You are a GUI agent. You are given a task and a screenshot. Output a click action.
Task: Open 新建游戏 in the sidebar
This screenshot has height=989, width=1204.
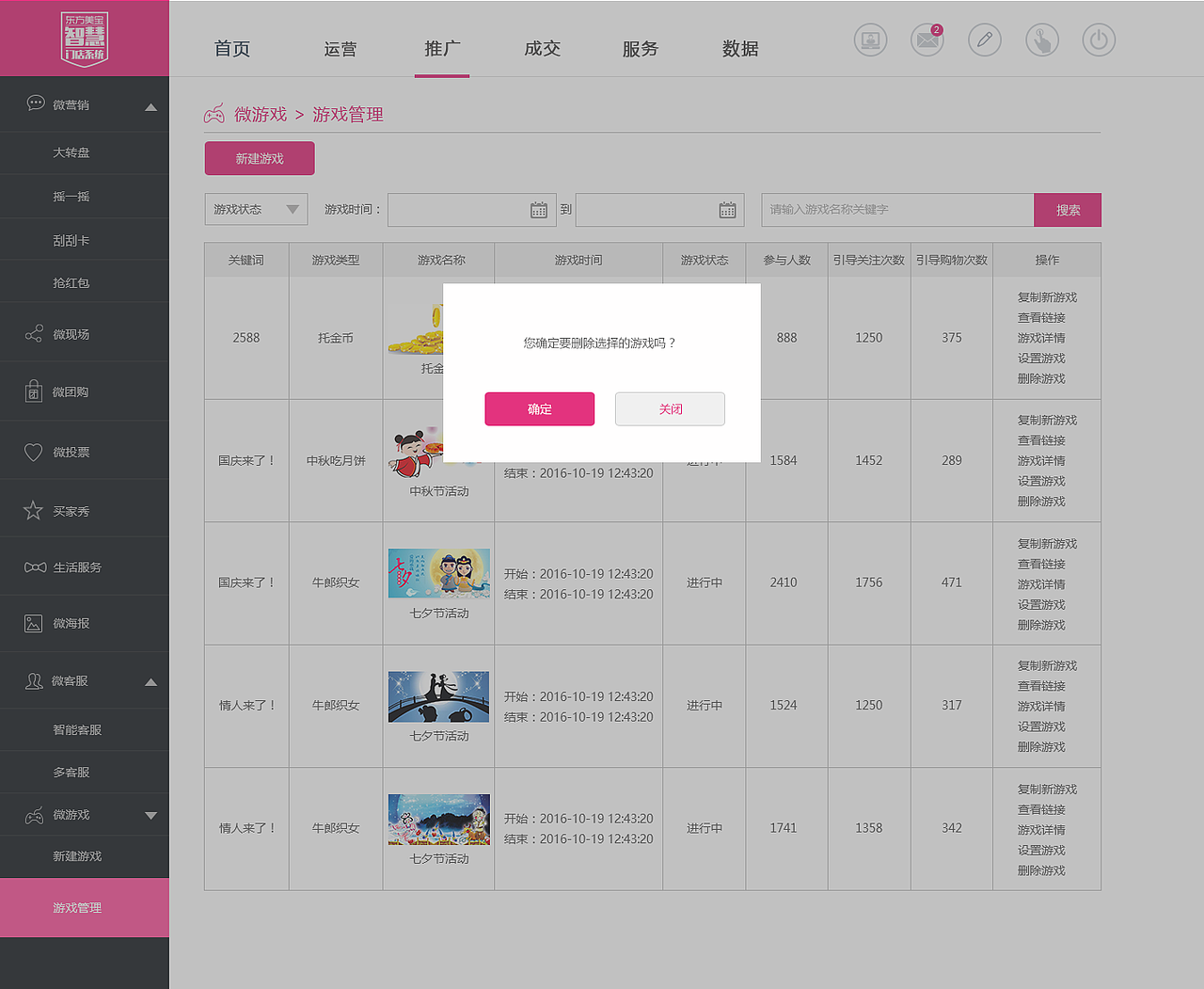[x=77, y=855]
